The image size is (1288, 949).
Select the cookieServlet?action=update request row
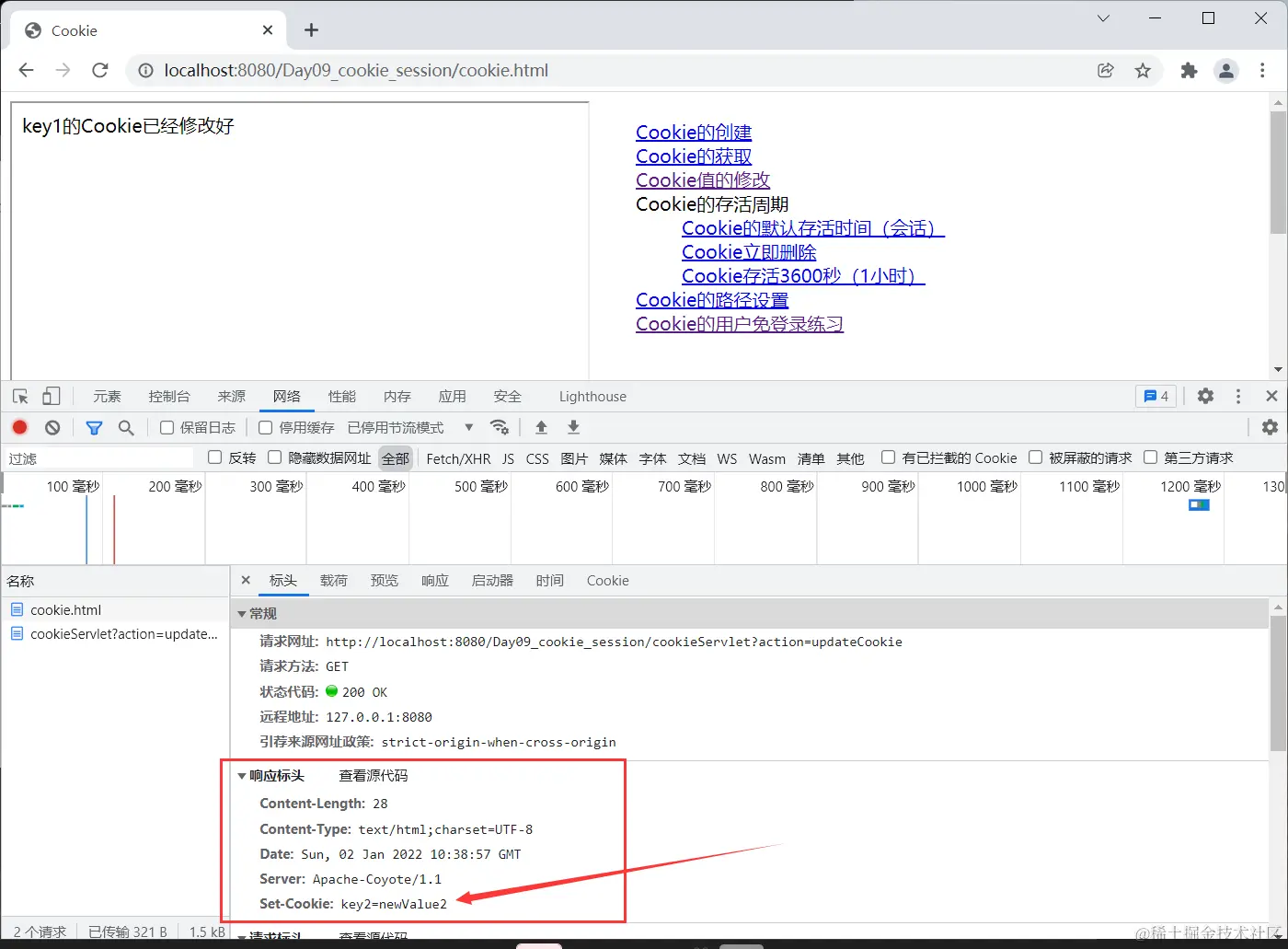coord(115,634)
